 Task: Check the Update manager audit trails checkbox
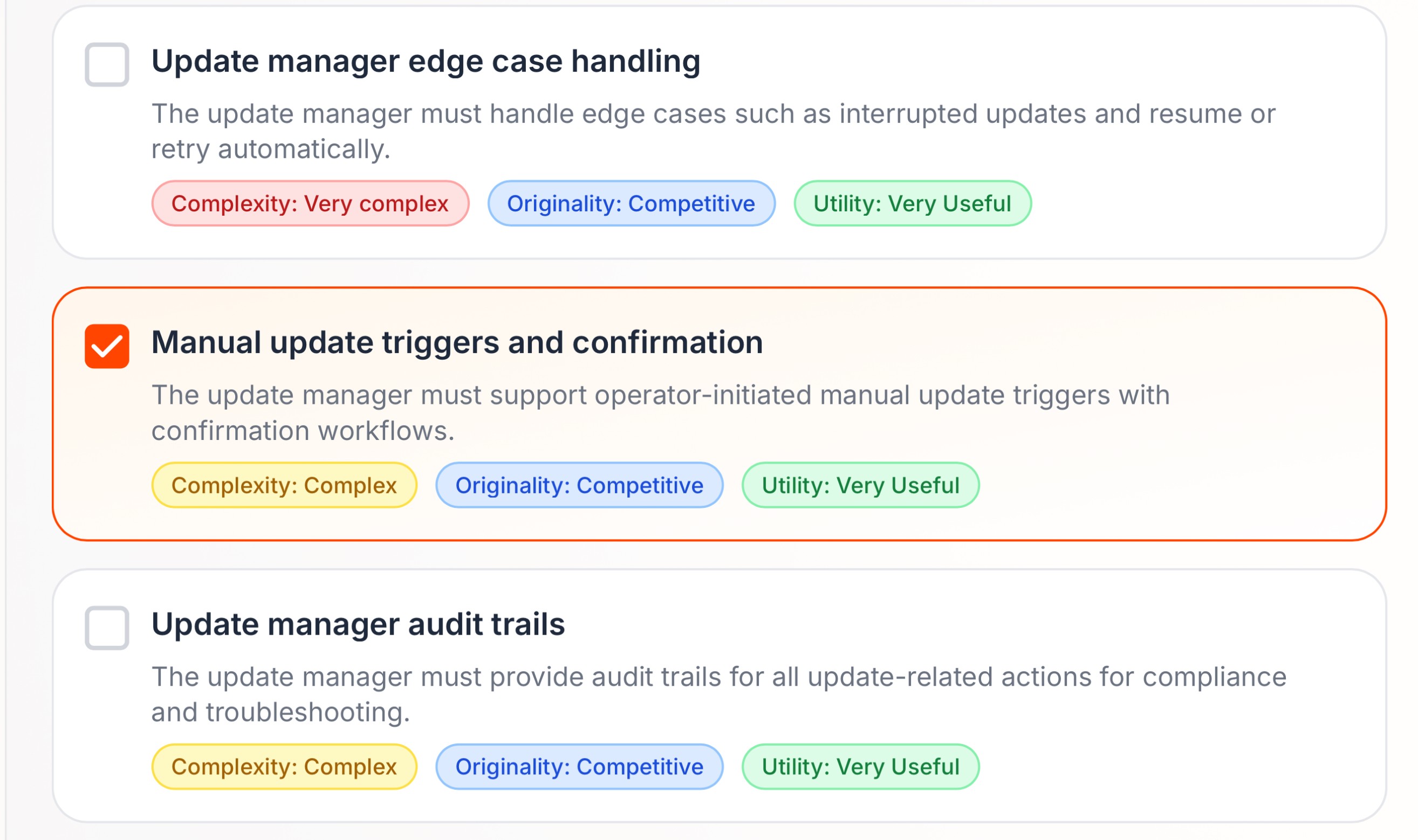[106, 628]
